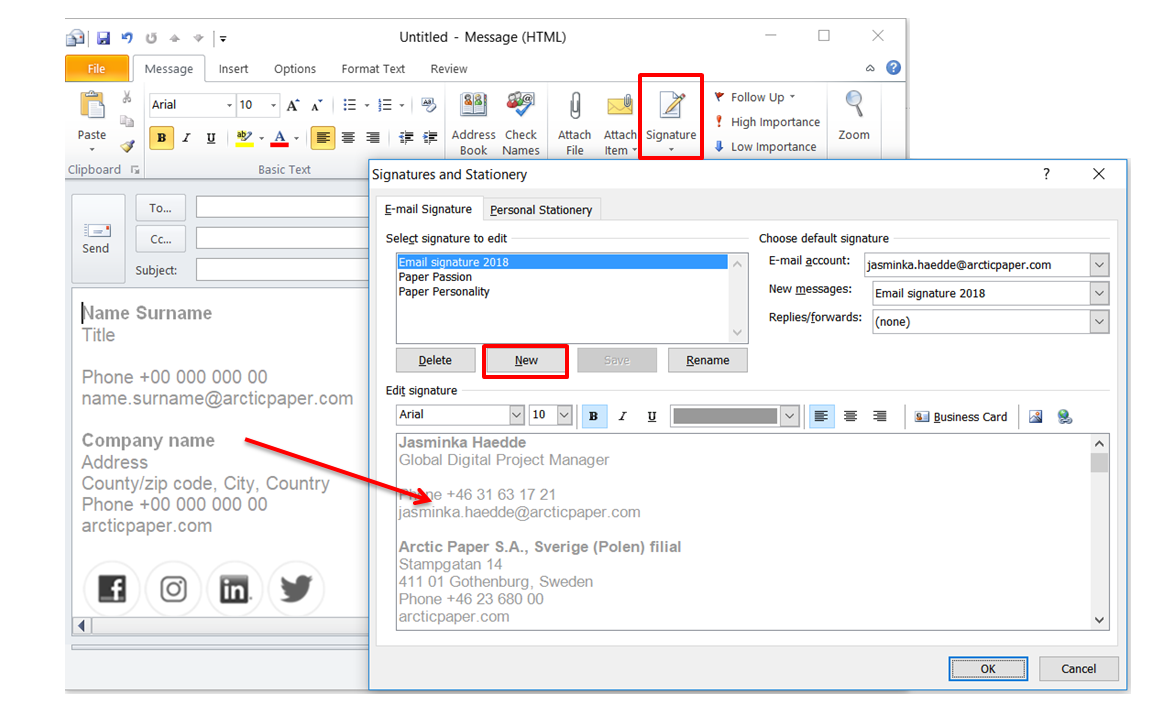Click the Grow Font icon in ribbon
Image resolution: width=1175 pixels, height=713 pixels.
tap(293, 105)
